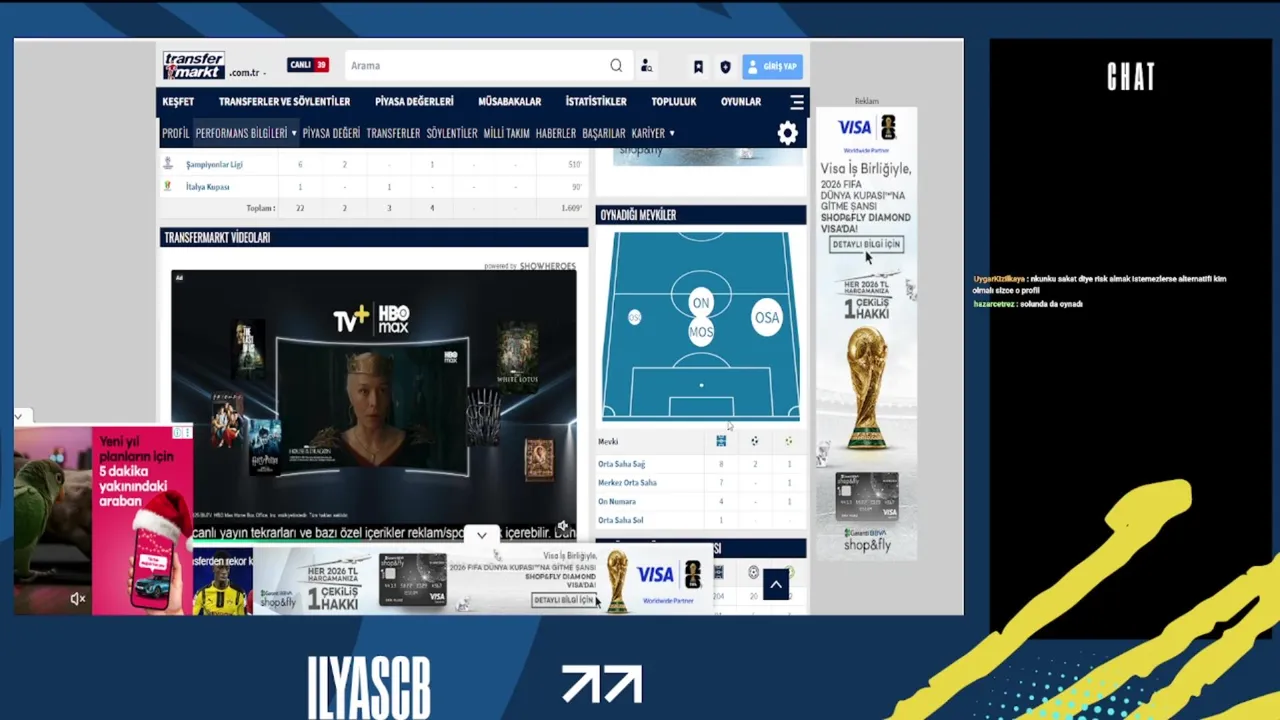
Task: Expand the Performans Bilgileri dropdown
Action: pos(246,133)
